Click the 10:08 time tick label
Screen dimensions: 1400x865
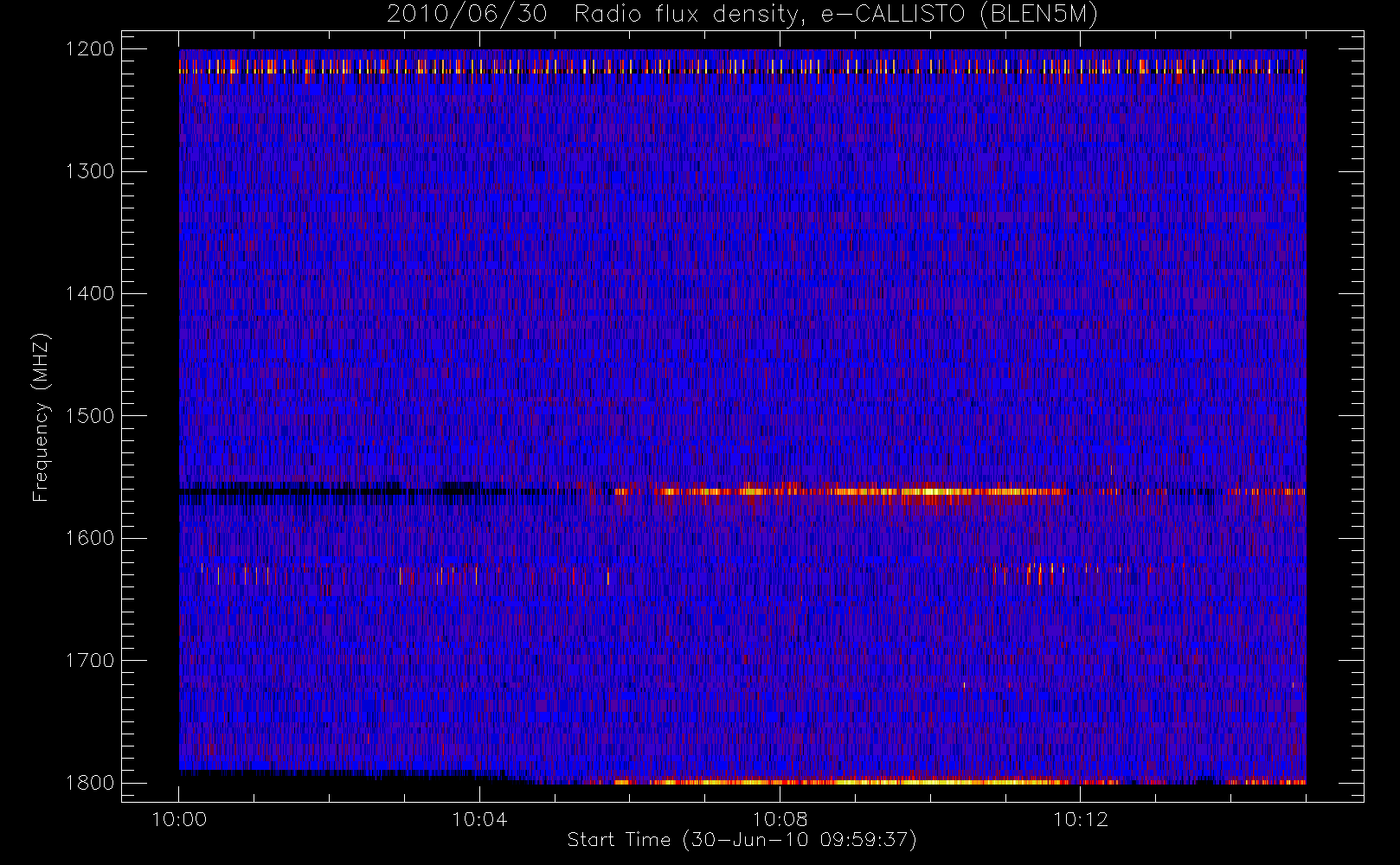click(780, 818)
